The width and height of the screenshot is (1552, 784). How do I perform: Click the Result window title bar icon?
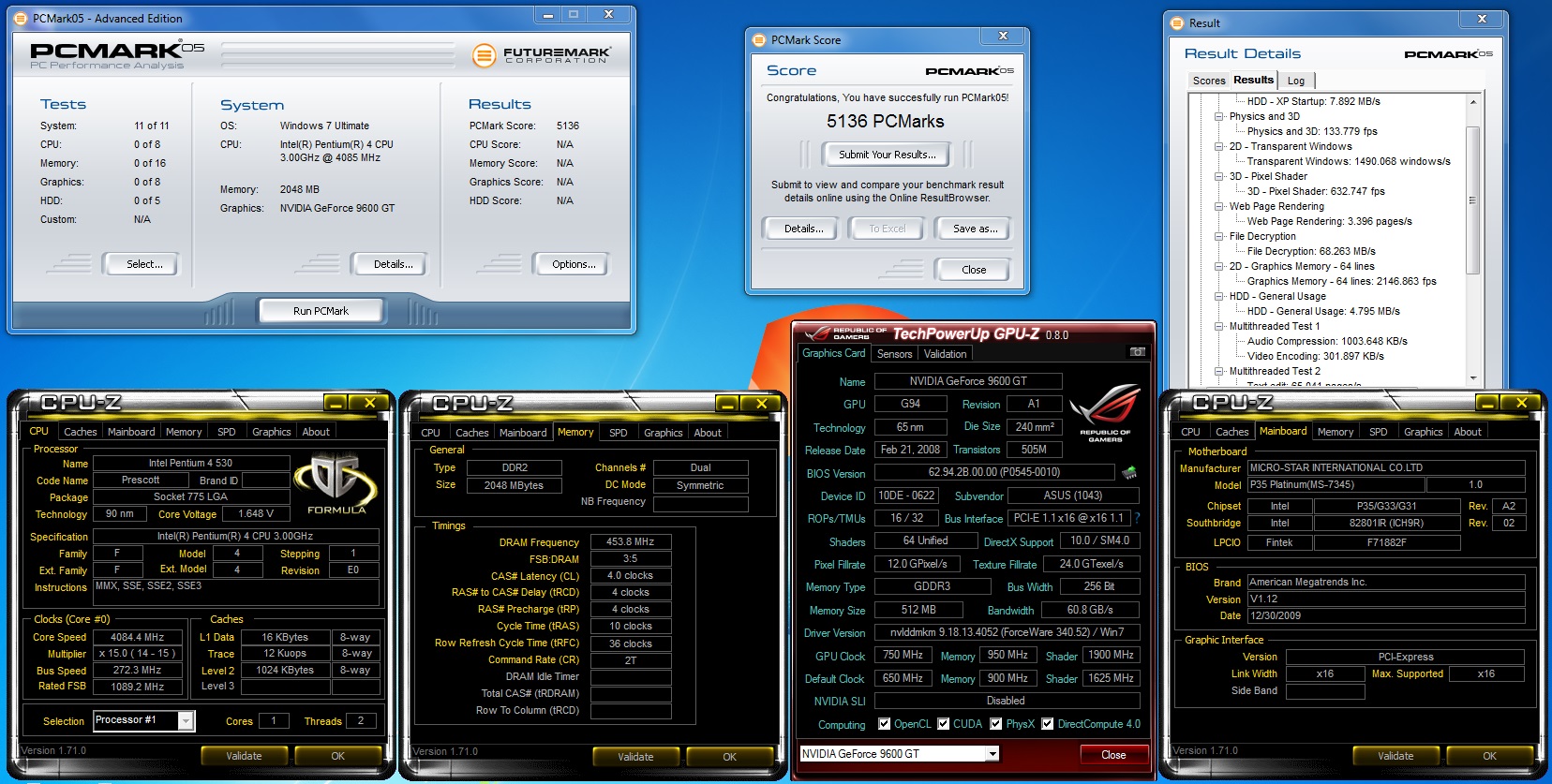[x=1178, y=22]
